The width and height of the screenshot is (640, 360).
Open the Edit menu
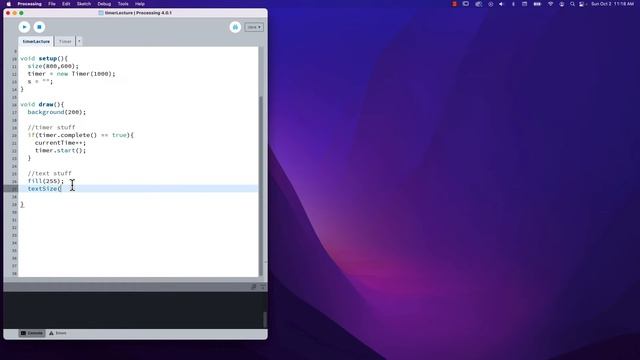66,4
